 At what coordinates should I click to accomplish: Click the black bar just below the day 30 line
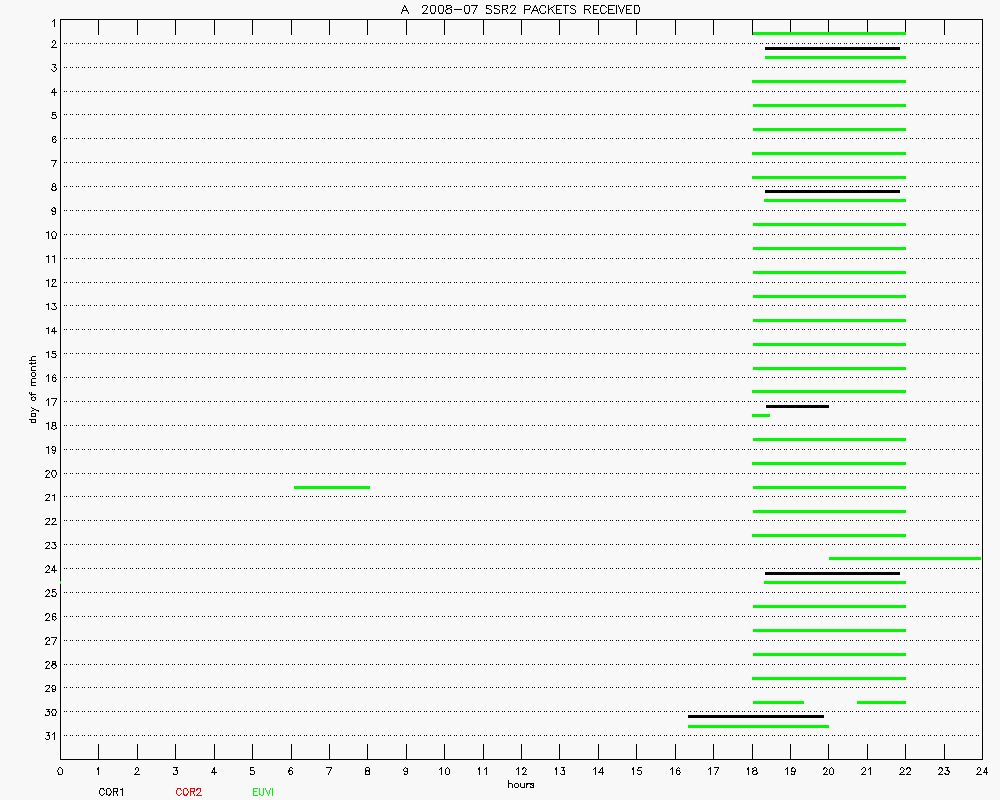coord(755,716)
